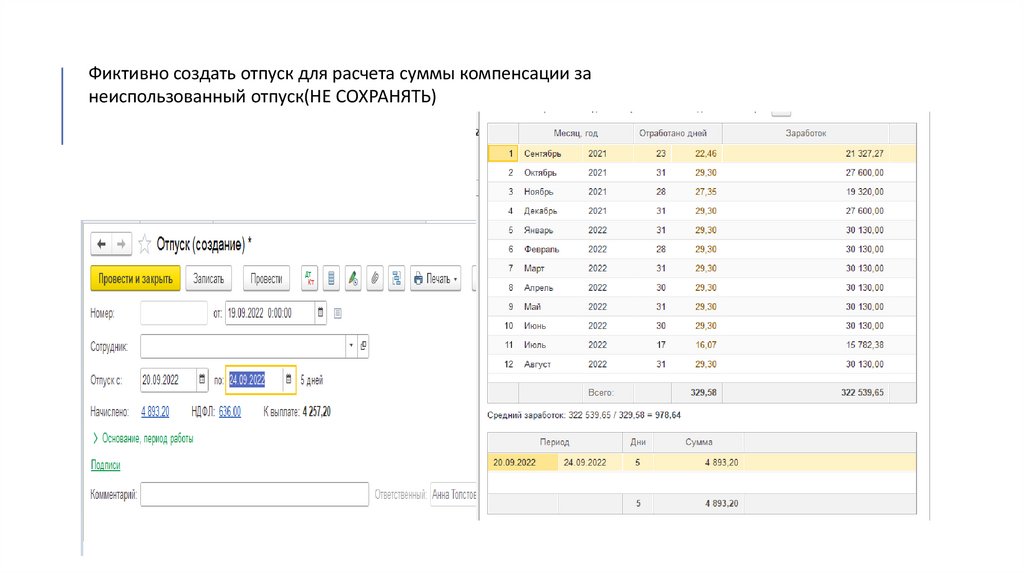Click the Провести button
1024x574 pixels.
click(x=266, y=278)
